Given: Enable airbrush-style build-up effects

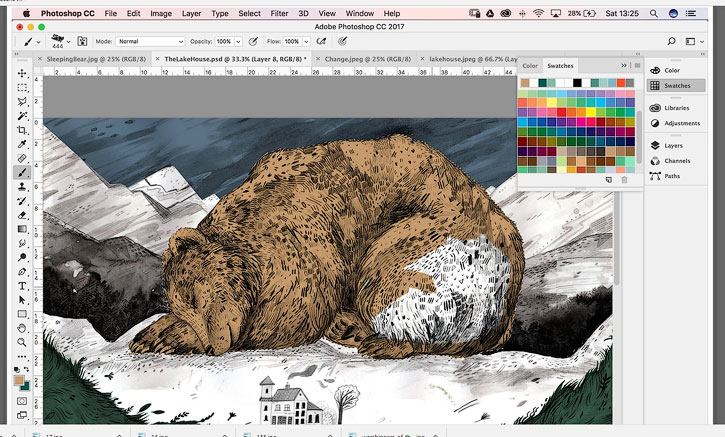Looking at the screenshot, I should click(321, 42).
